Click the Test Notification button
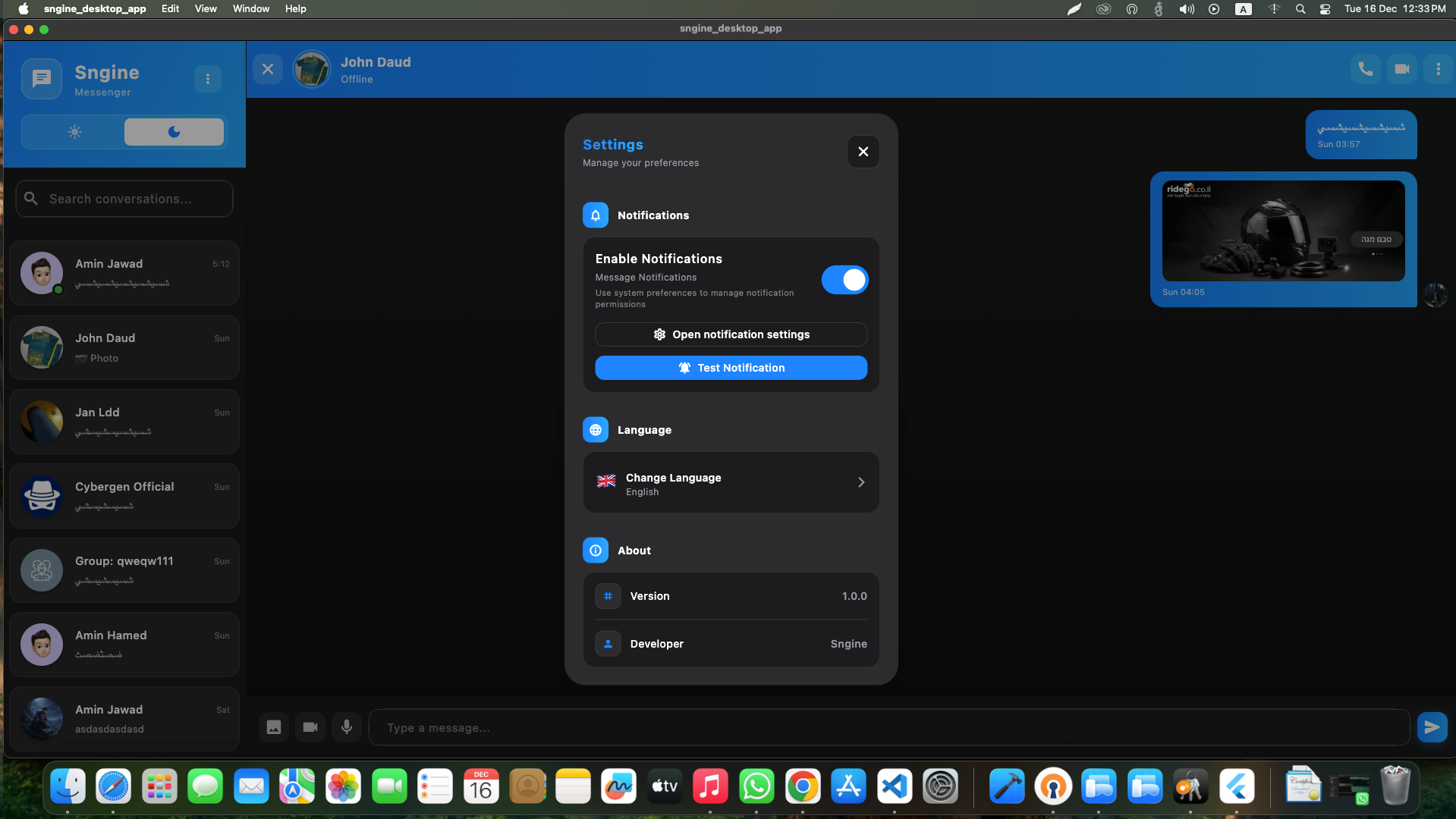 [731, 368]
